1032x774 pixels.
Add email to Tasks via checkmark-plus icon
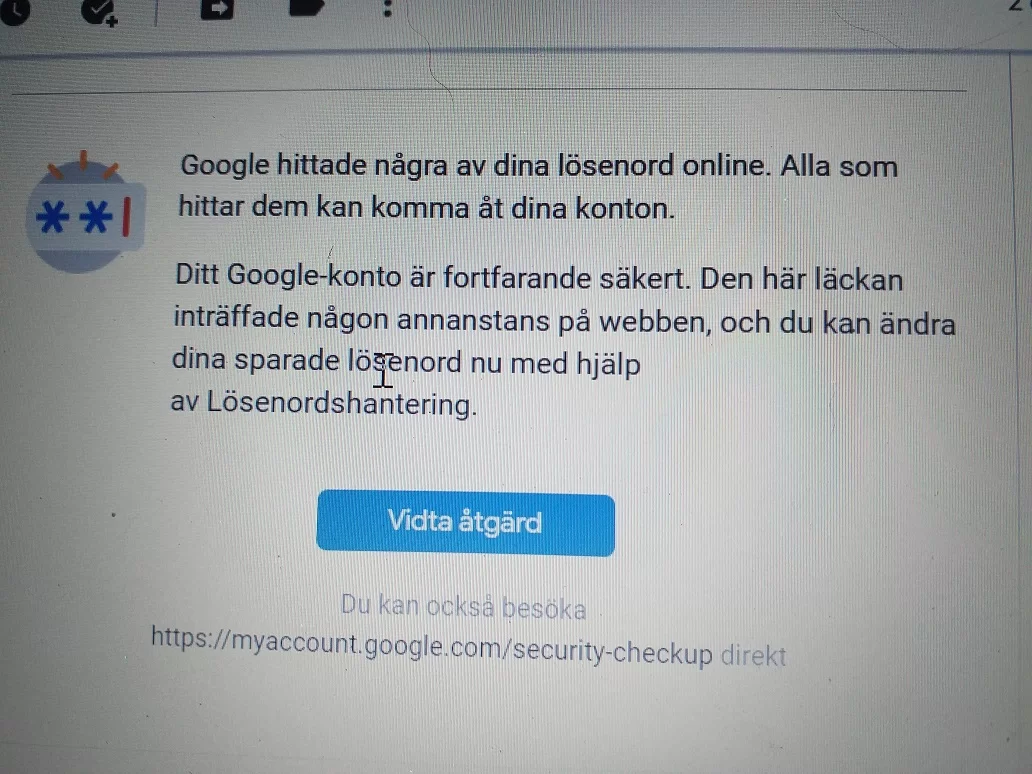coord(99,12)
